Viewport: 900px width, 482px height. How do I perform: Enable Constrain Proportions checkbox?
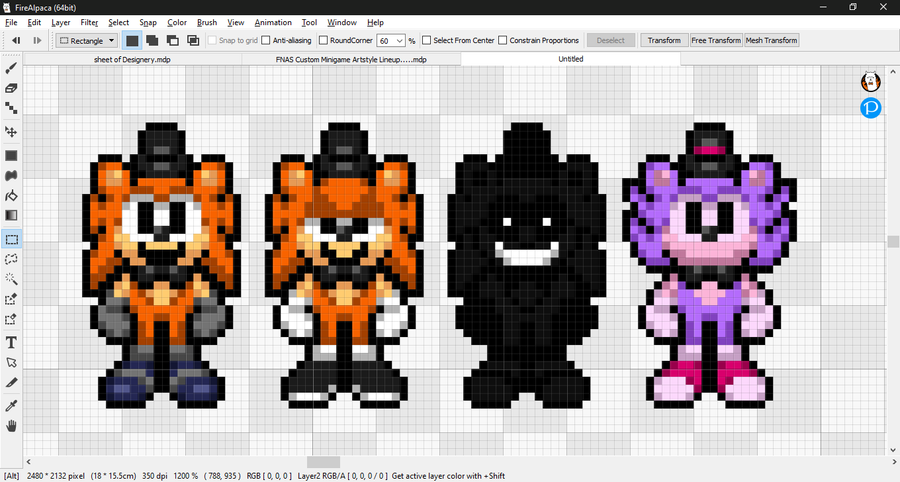pos(503,40)
